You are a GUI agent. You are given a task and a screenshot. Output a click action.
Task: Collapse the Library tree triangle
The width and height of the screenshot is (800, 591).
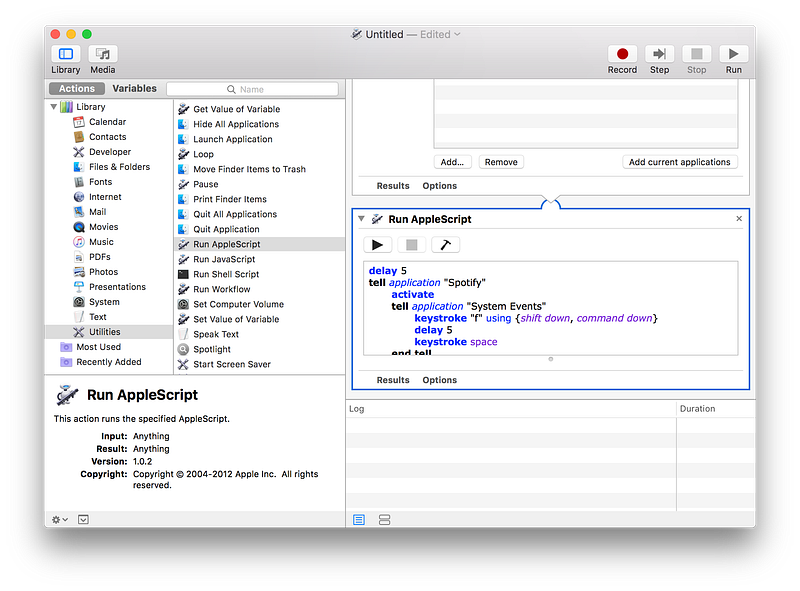tap(54, 107)
